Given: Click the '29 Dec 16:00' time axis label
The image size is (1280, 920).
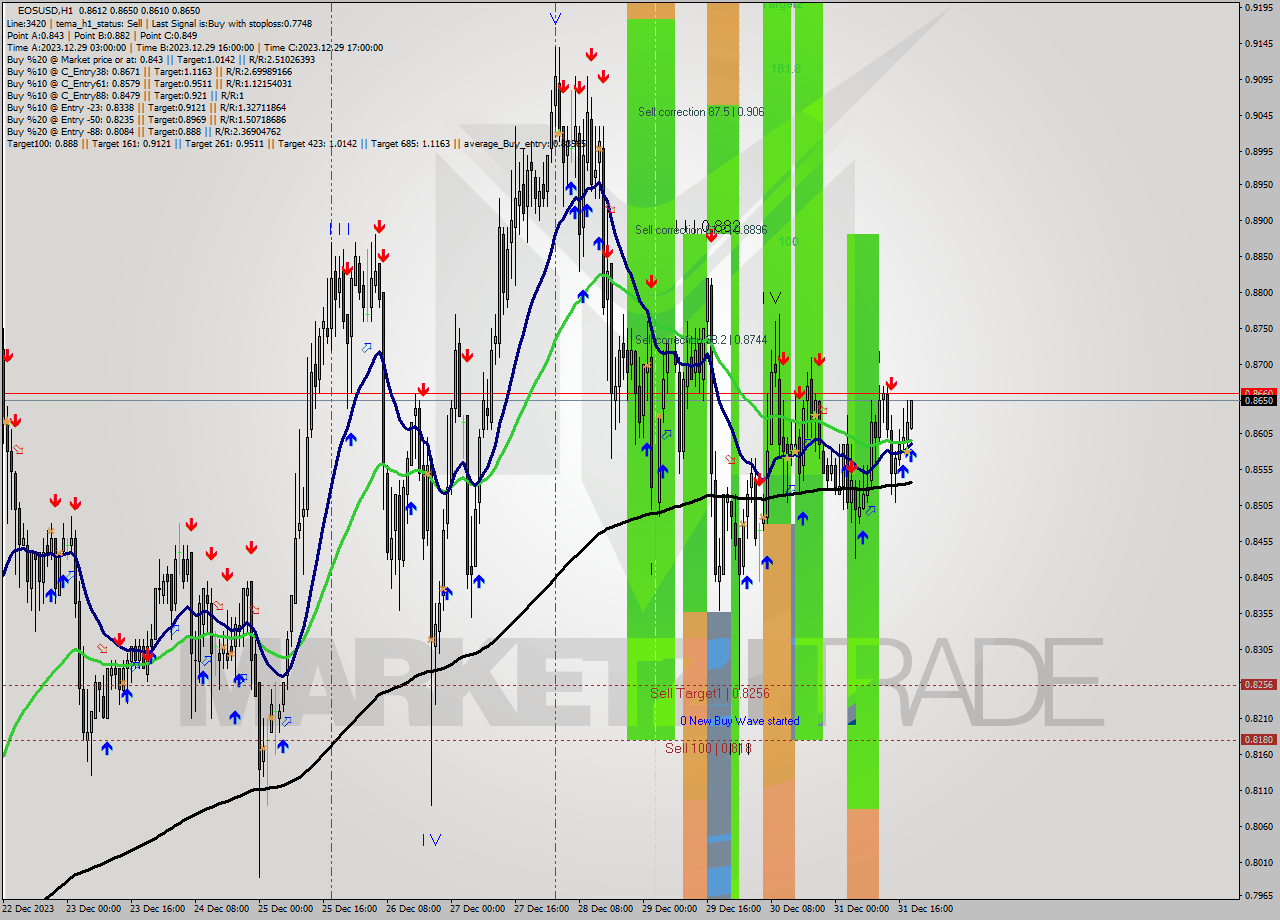Looking at the screenshot, I should 733,909.
